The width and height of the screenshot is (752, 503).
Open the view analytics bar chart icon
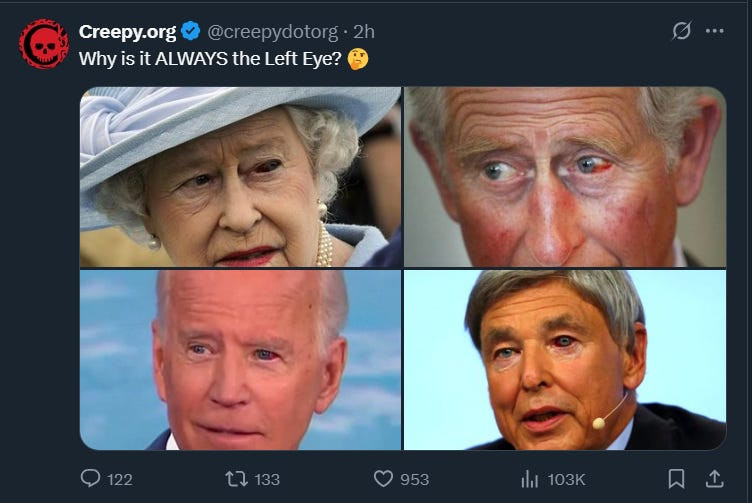(530, 479)
